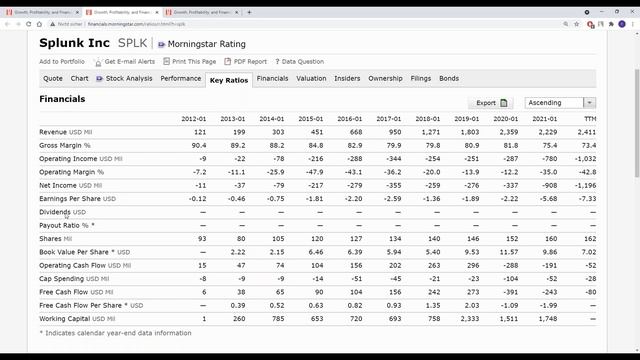The image size is (640, 360).
Task: Click the page vertical scrollbar thumb
Action: [x=637, y=122]
